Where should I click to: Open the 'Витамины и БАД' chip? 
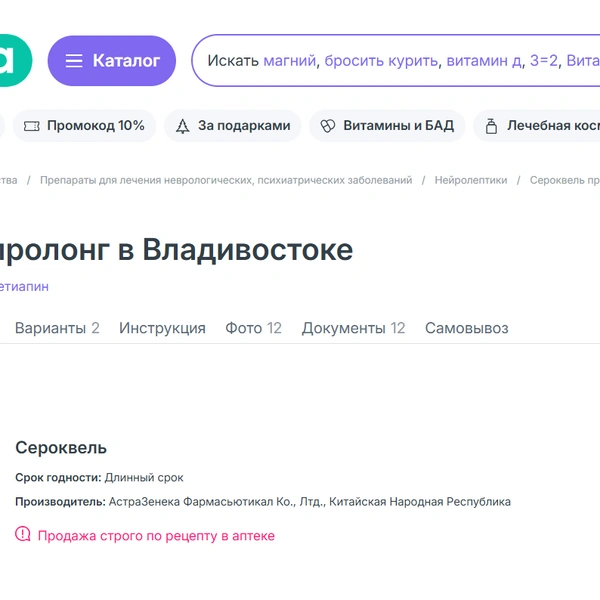387,126
